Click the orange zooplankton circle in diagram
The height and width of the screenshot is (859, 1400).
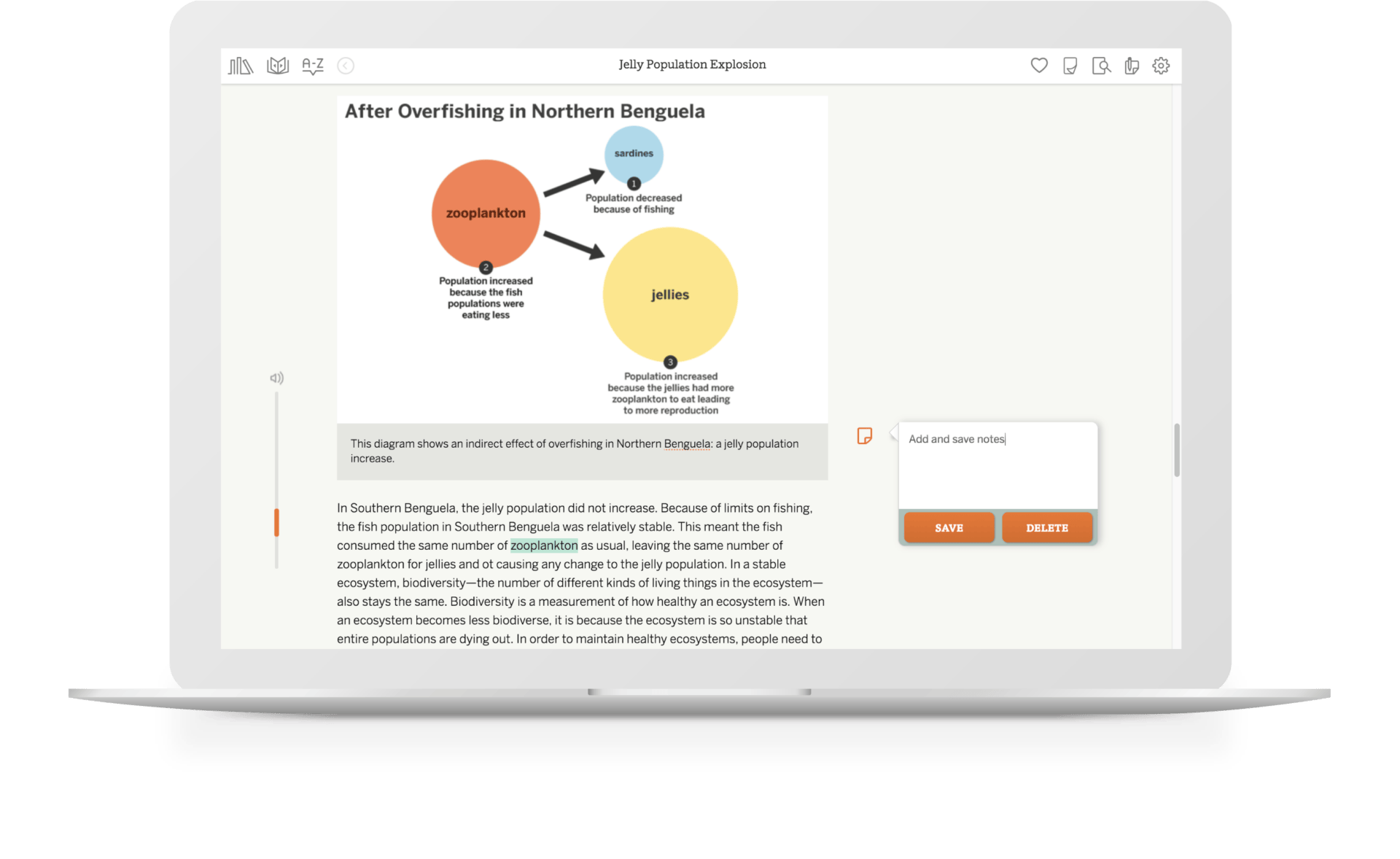coord(486,213)
